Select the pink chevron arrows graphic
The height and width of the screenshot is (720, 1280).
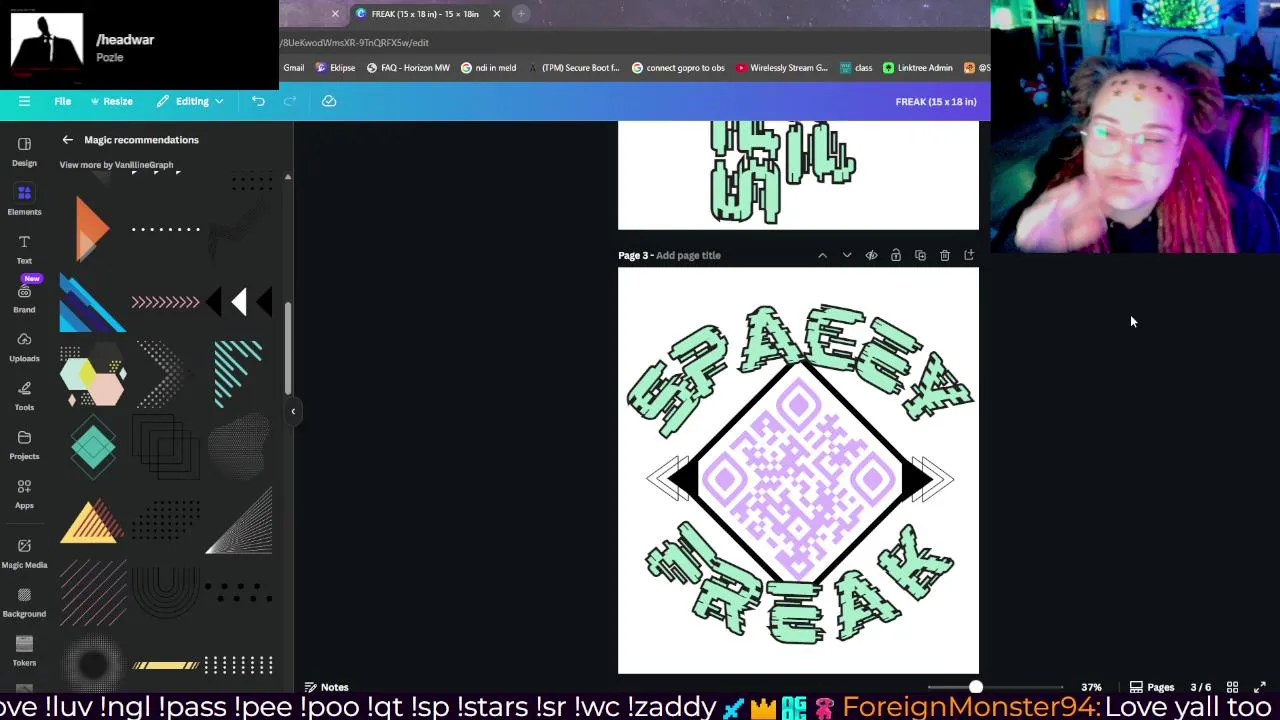(165, 302)
